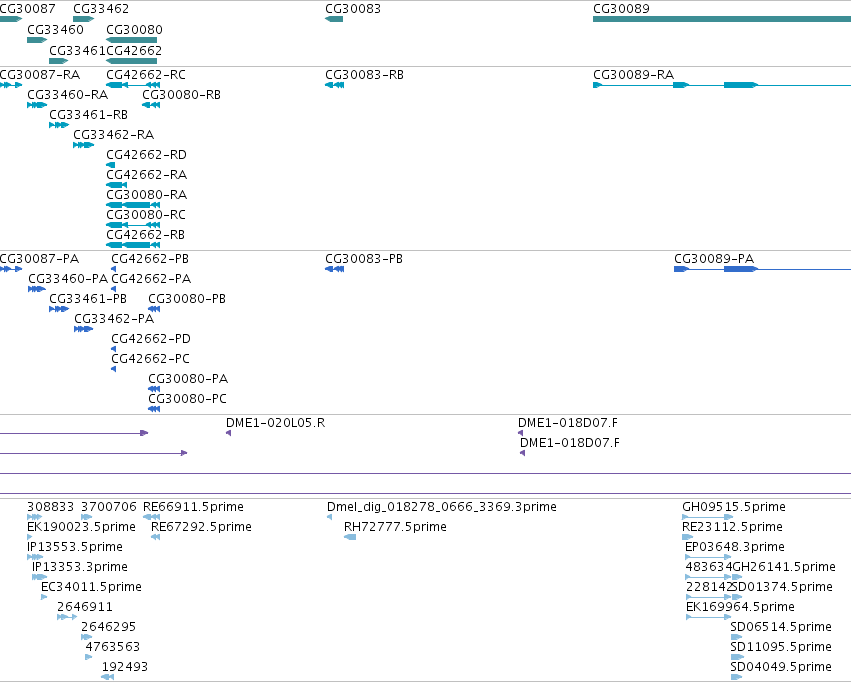Image resolution: width=851 pixels, height=682 pixels.
Task: Select the CG30089 gene label
Action: tap(621, 9)
